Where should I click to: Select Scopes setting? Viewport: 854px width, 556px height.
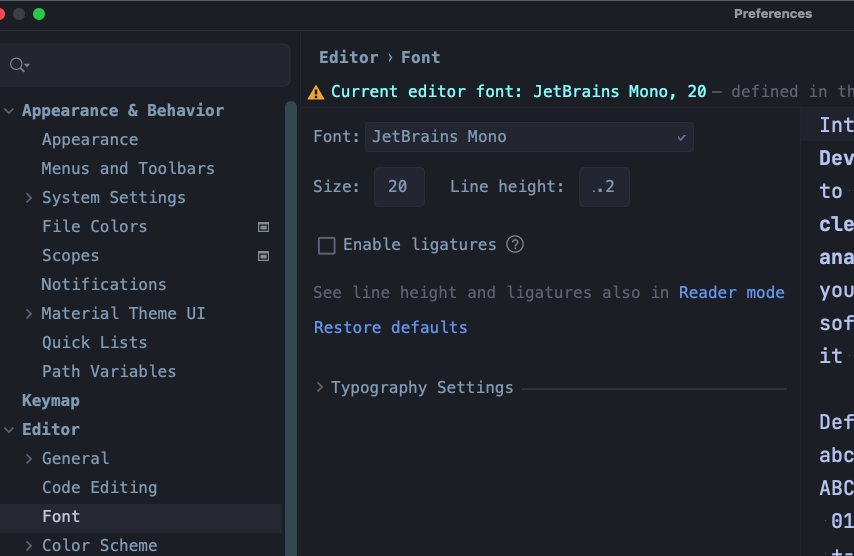tap(71, 255)
